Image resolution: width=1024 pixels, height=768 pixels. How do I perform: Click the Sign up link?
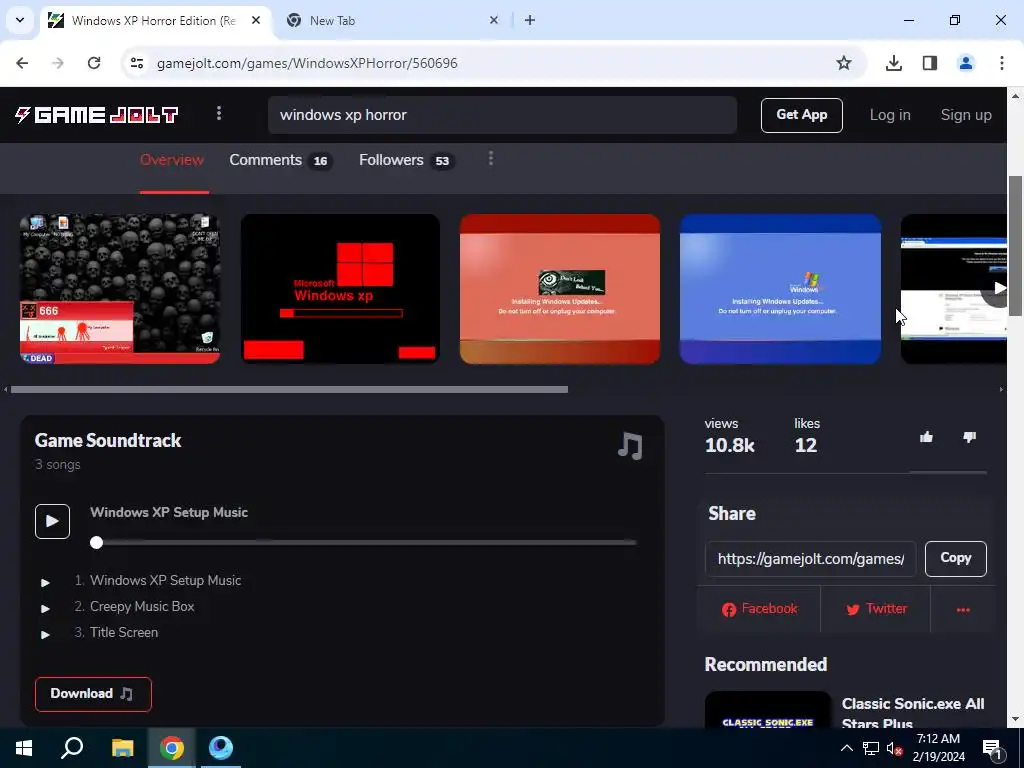965,115
